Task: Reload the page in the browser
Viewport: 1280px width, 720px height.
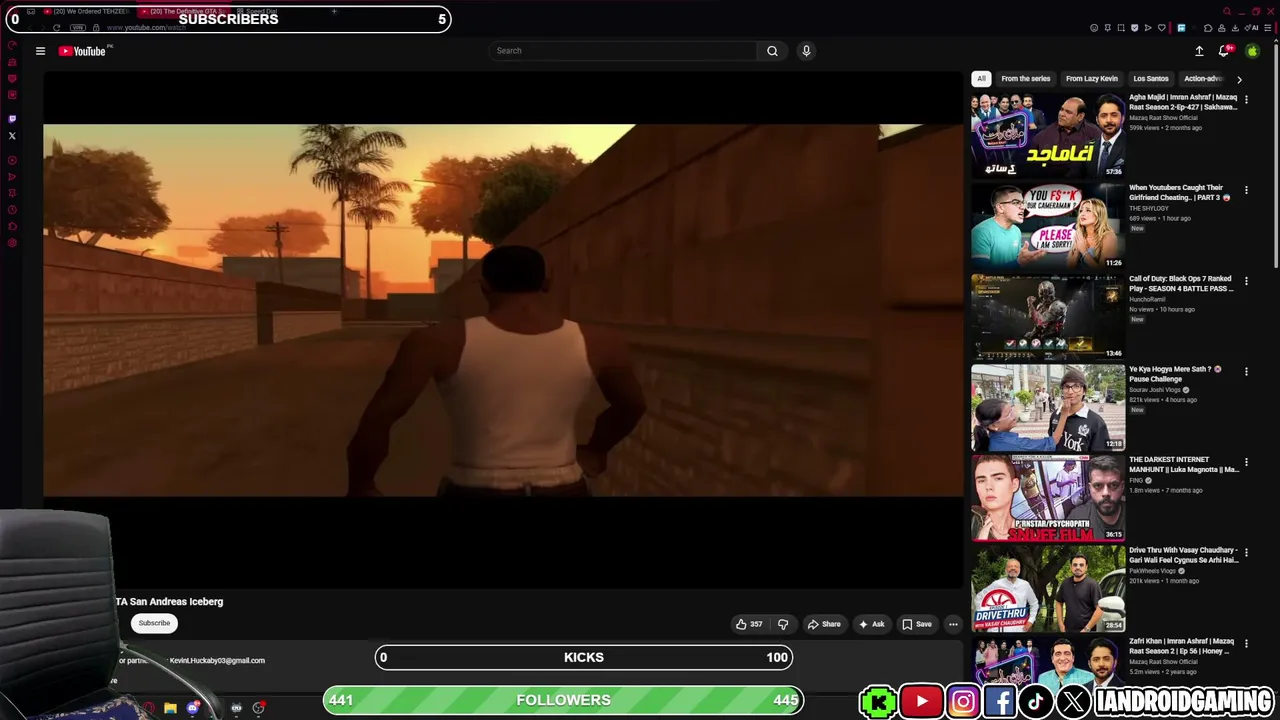Action: [56, 28]
